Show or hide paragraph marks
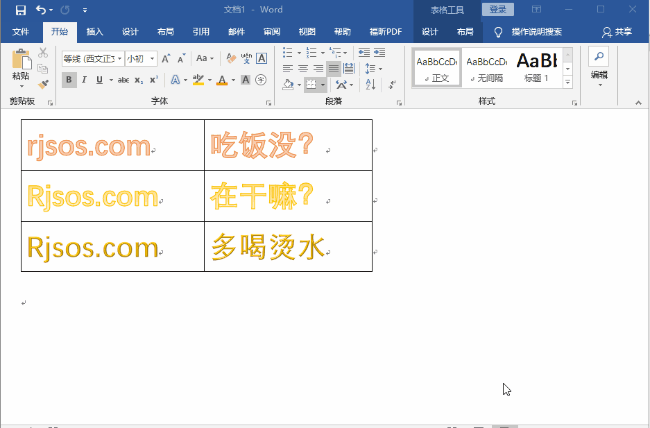The width and height of the screenshot is (650, 428). (392, 85)
